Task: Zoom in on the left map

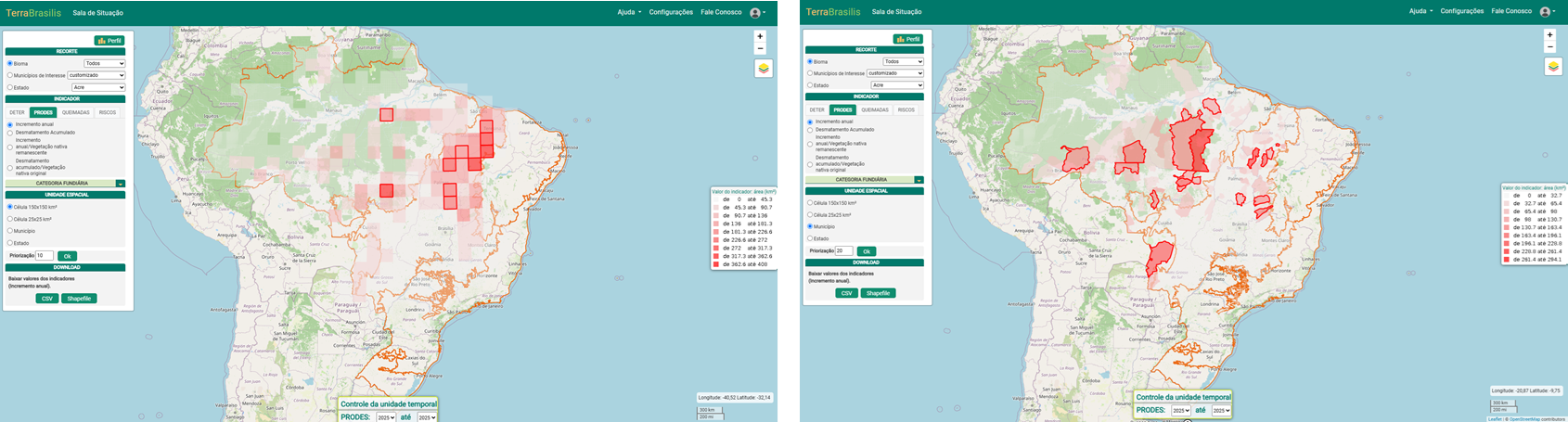Action: 761,37
